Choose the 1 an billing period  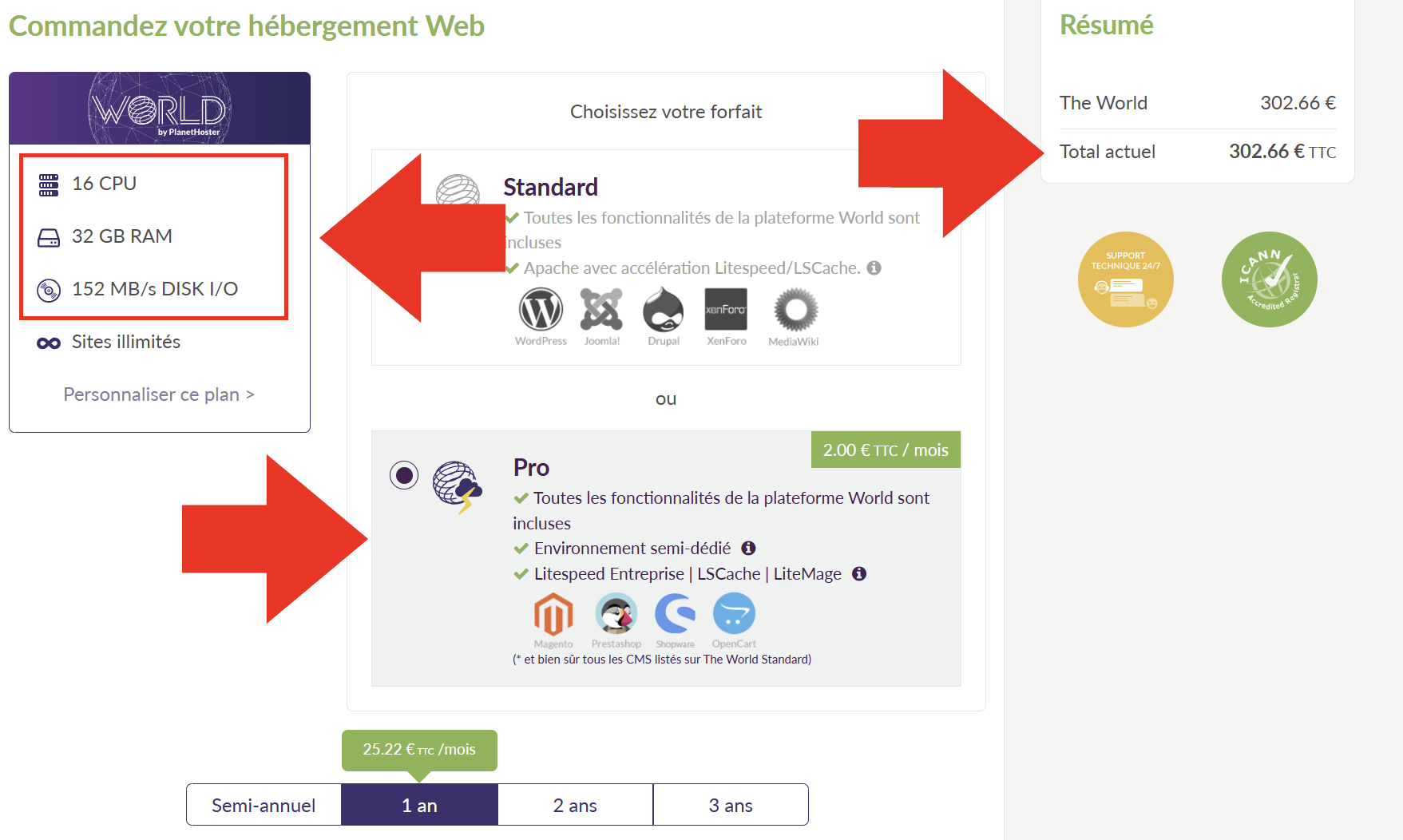coord(419,805)
